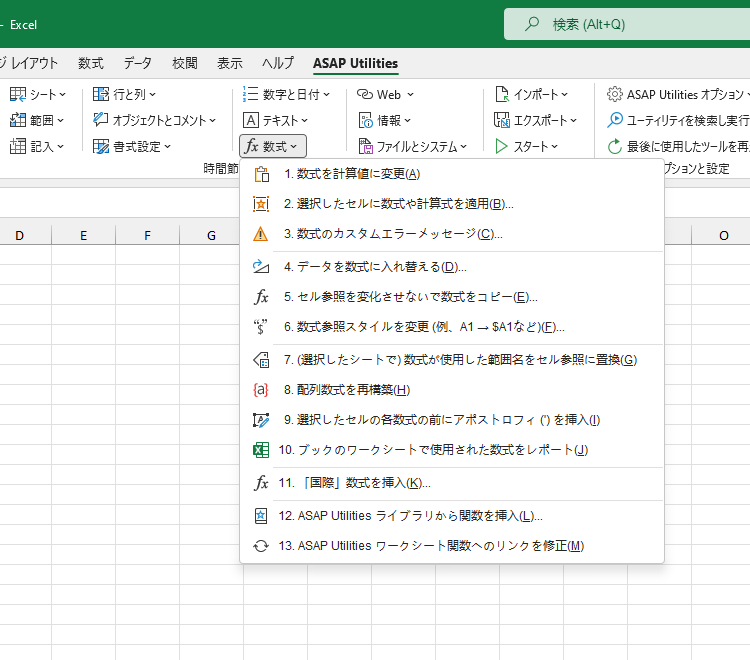Screen dimensions: 750x660
Task: Select column E header
Action: tap(83, 236)
